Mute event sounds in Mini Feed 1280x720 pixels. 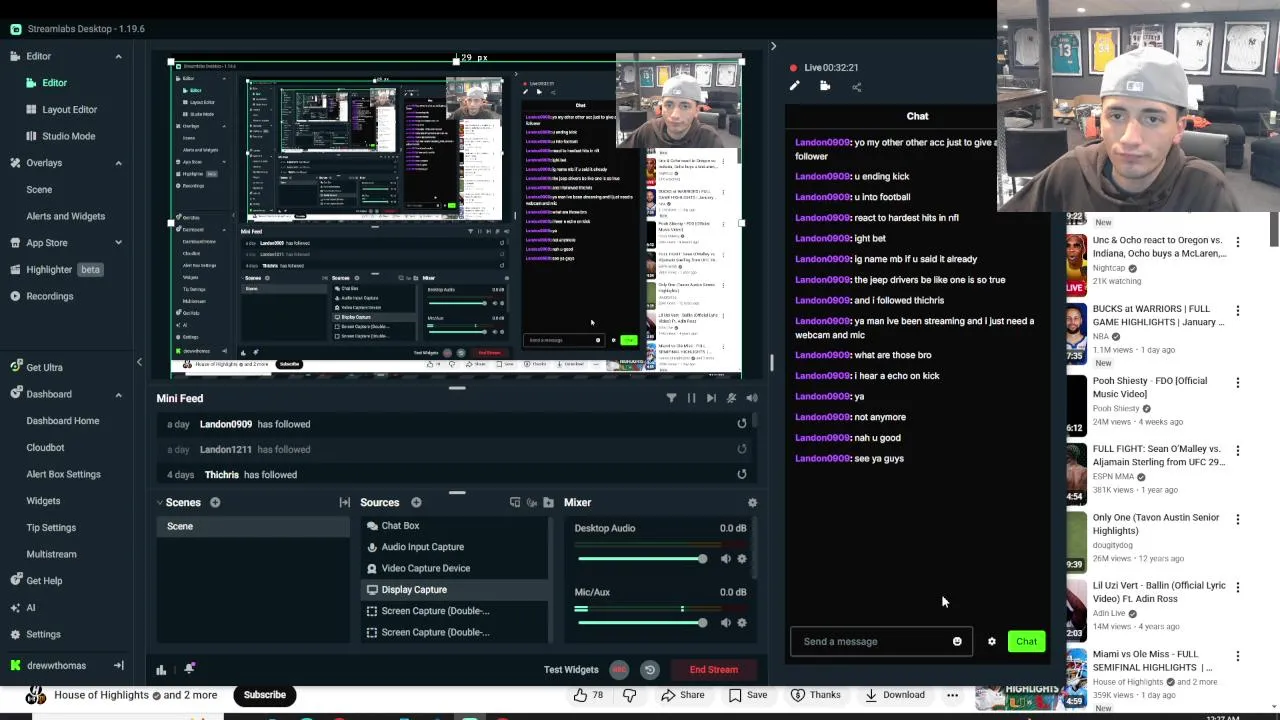(x=731, y=398)
